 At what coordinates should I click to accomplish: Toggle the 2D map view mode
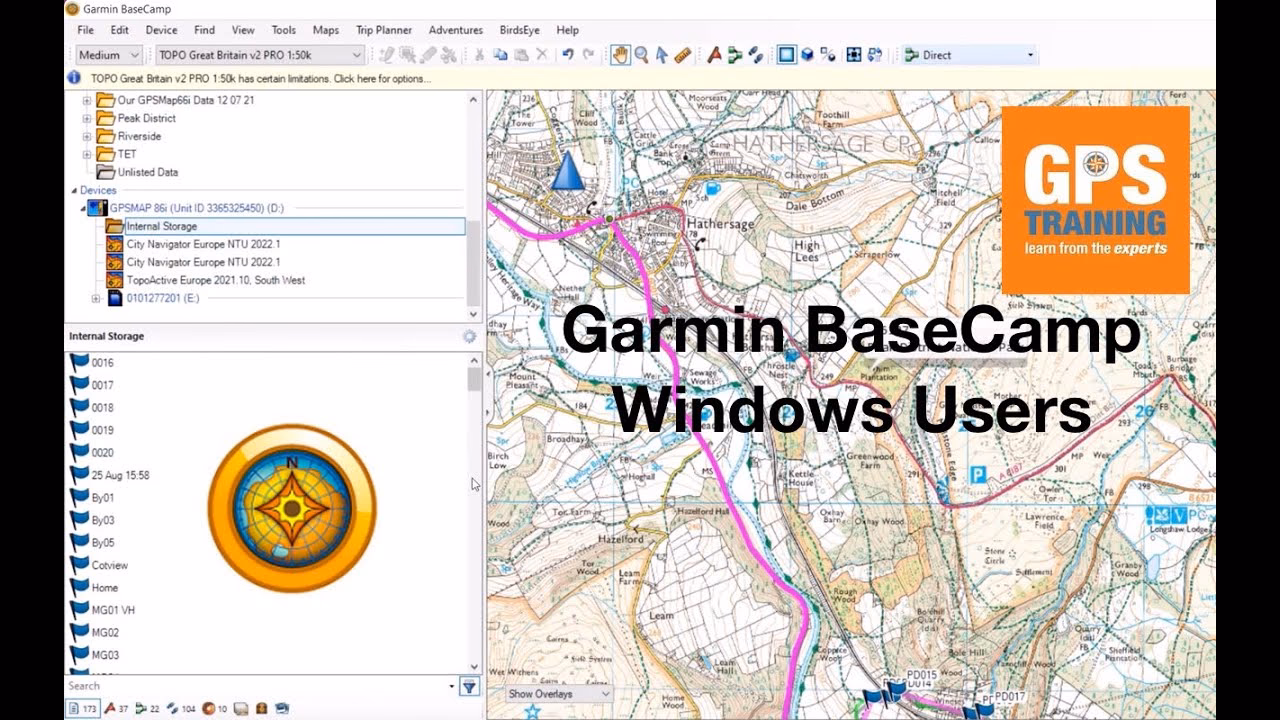pyautogui.click(x=786, y=55)
